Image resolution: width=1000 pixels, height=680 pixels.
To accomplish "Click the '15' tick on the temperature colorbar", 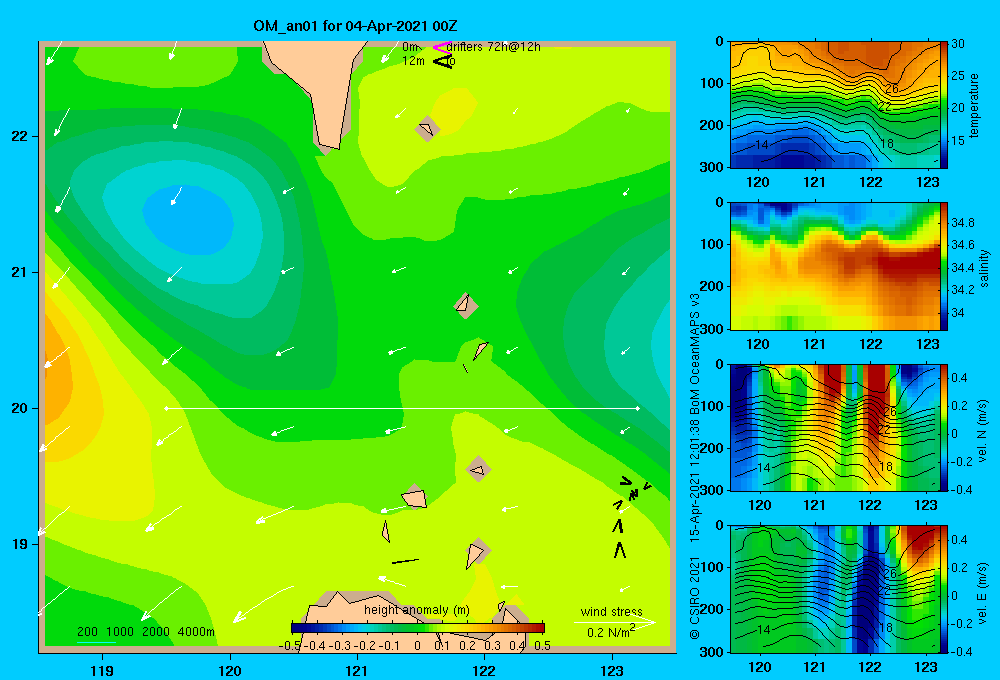I will (x=958, y=140).
